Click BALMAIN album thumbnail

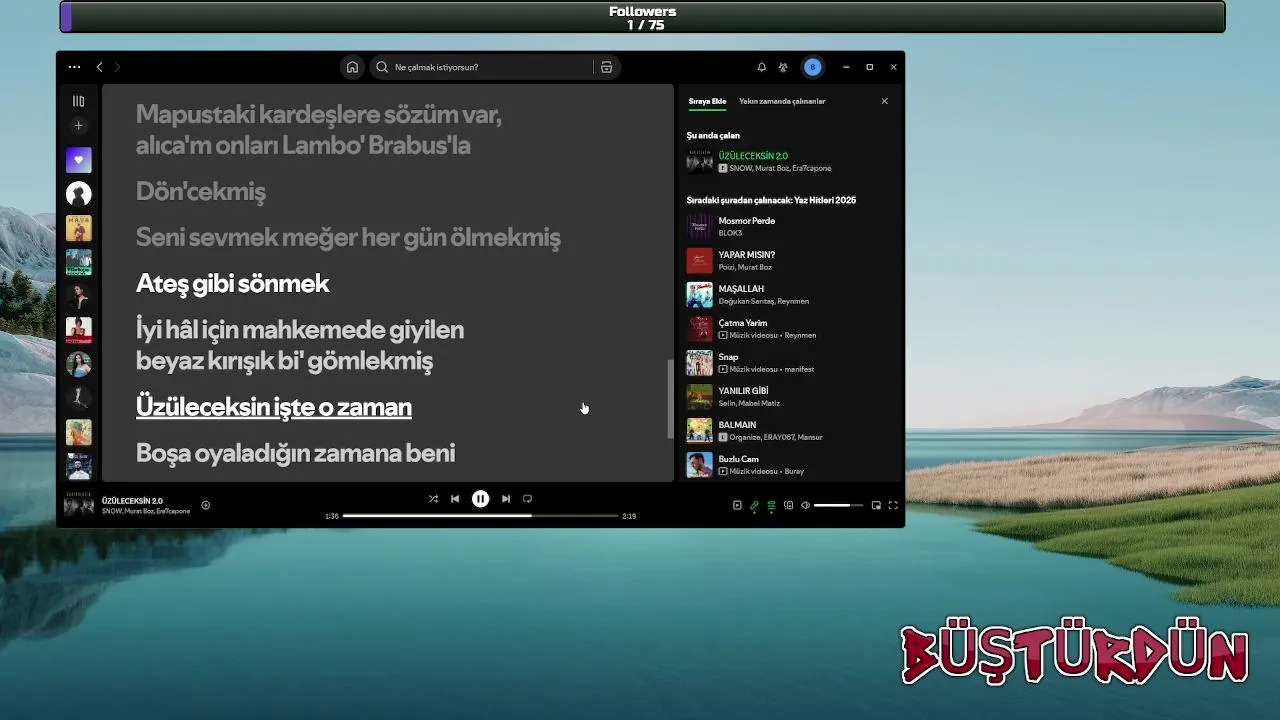pyautogui.click(x=699, y=431)
